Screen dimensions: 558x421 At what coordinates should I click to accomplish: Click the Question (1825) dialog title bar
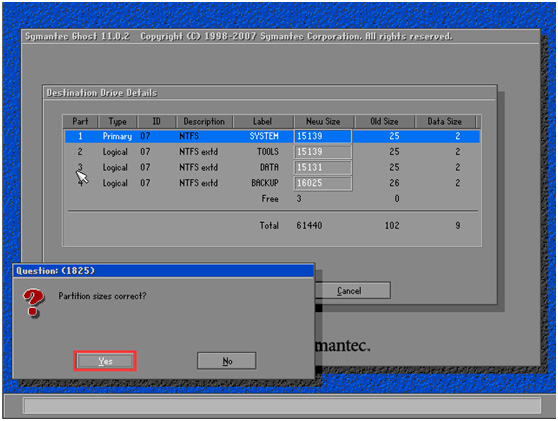[x=163, y=271]
